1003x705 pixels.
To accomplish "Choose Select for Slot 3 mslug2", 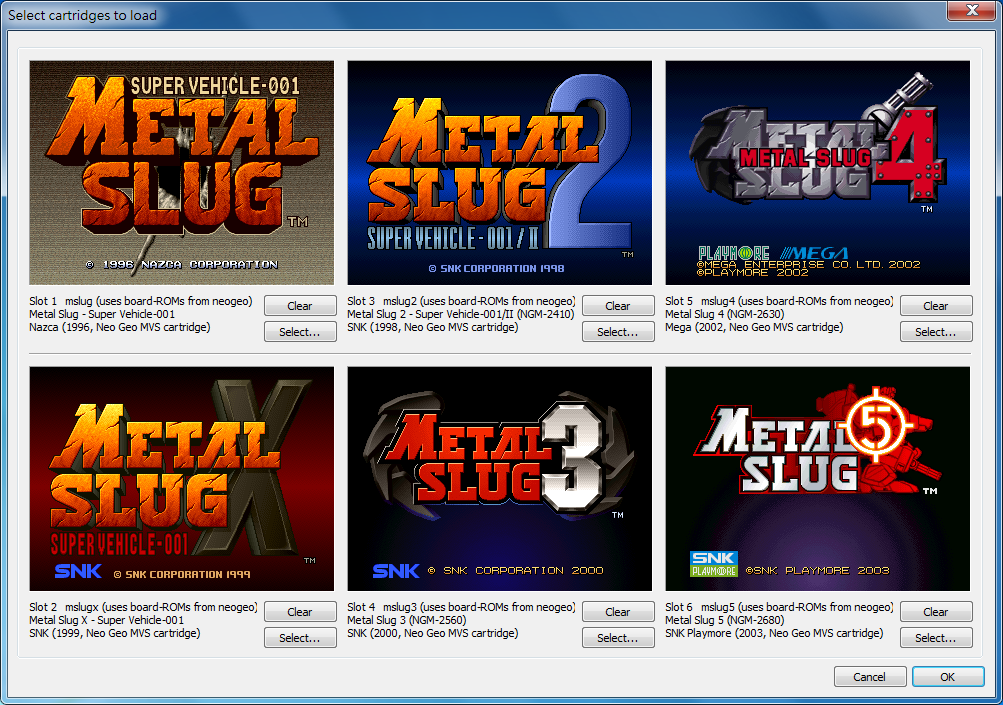I will [x=618, y=331].
